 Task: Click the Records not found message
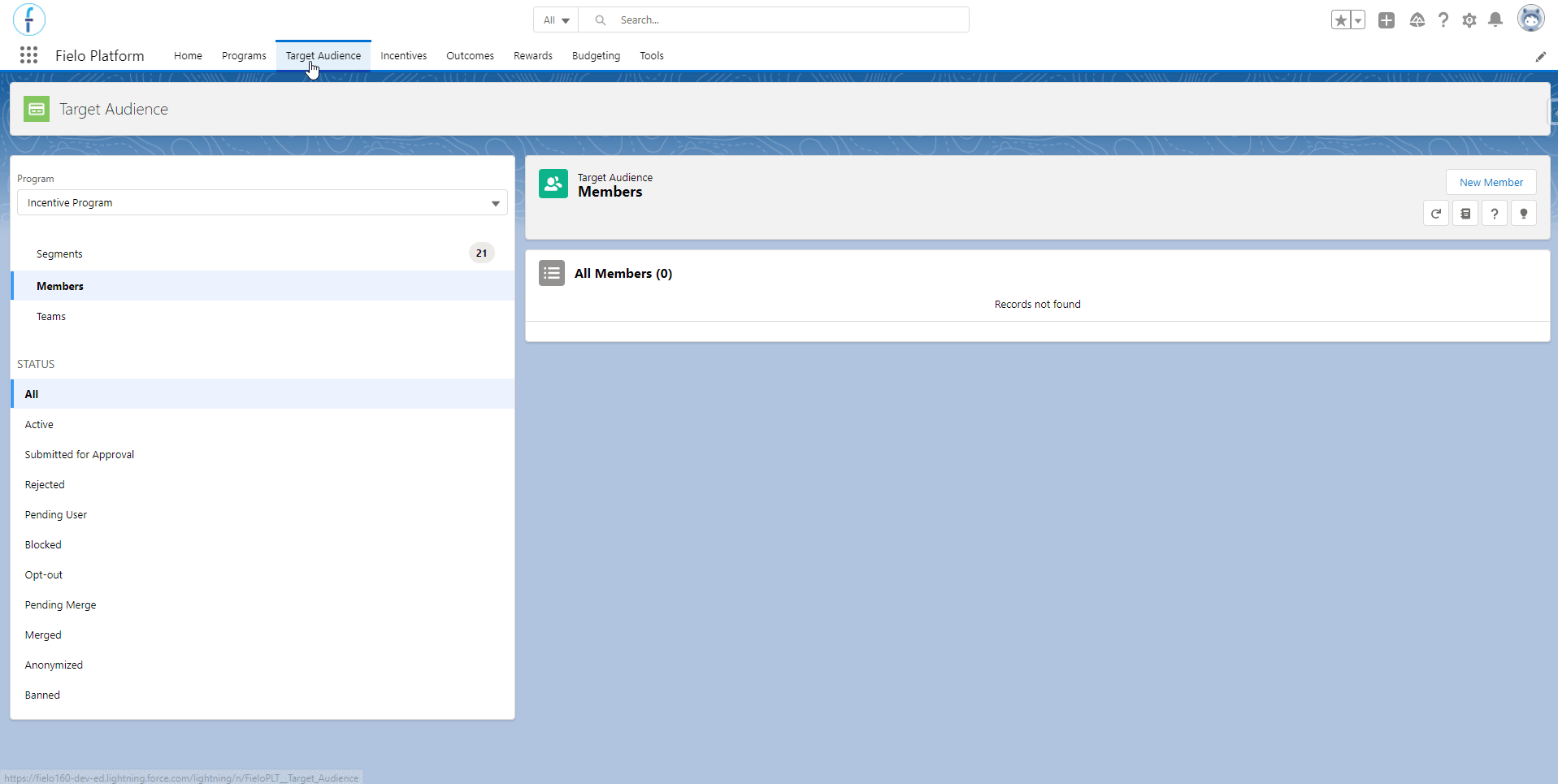pyautogui.click(x=1038, y=305)
